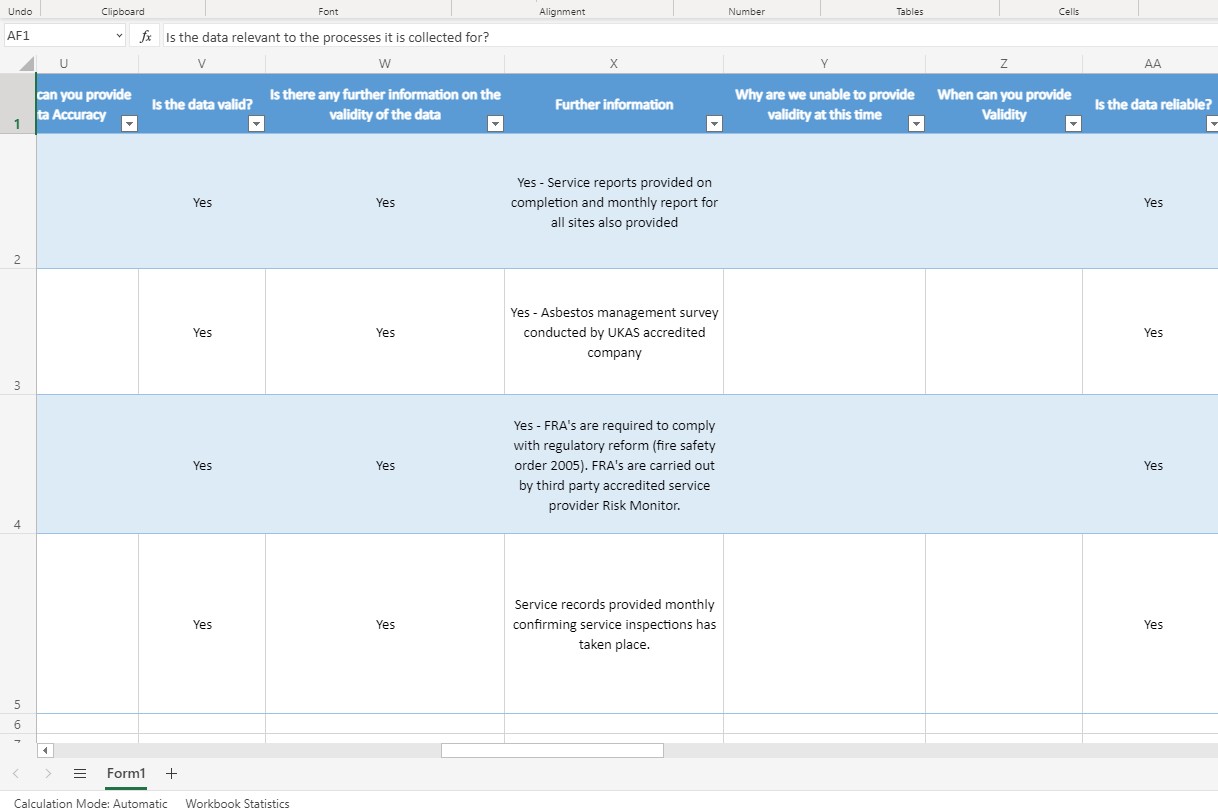Select empty cell Z3 under 'When can you provide'
The height and width of the screenshot is (811, 1218).
[1004, 332]
